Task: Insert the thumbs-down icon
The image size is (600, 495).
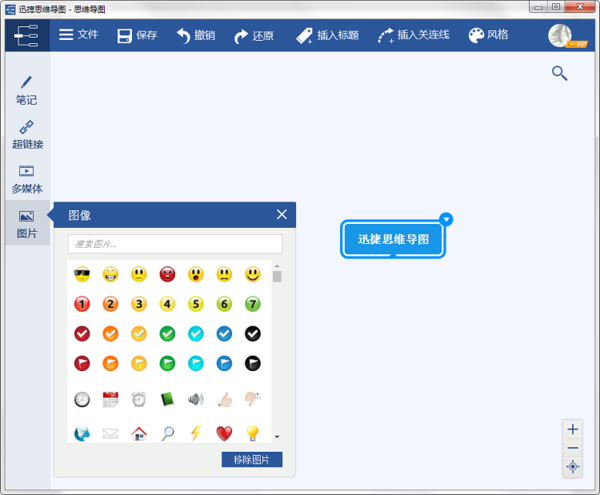Action: click(x=253, y=399)
